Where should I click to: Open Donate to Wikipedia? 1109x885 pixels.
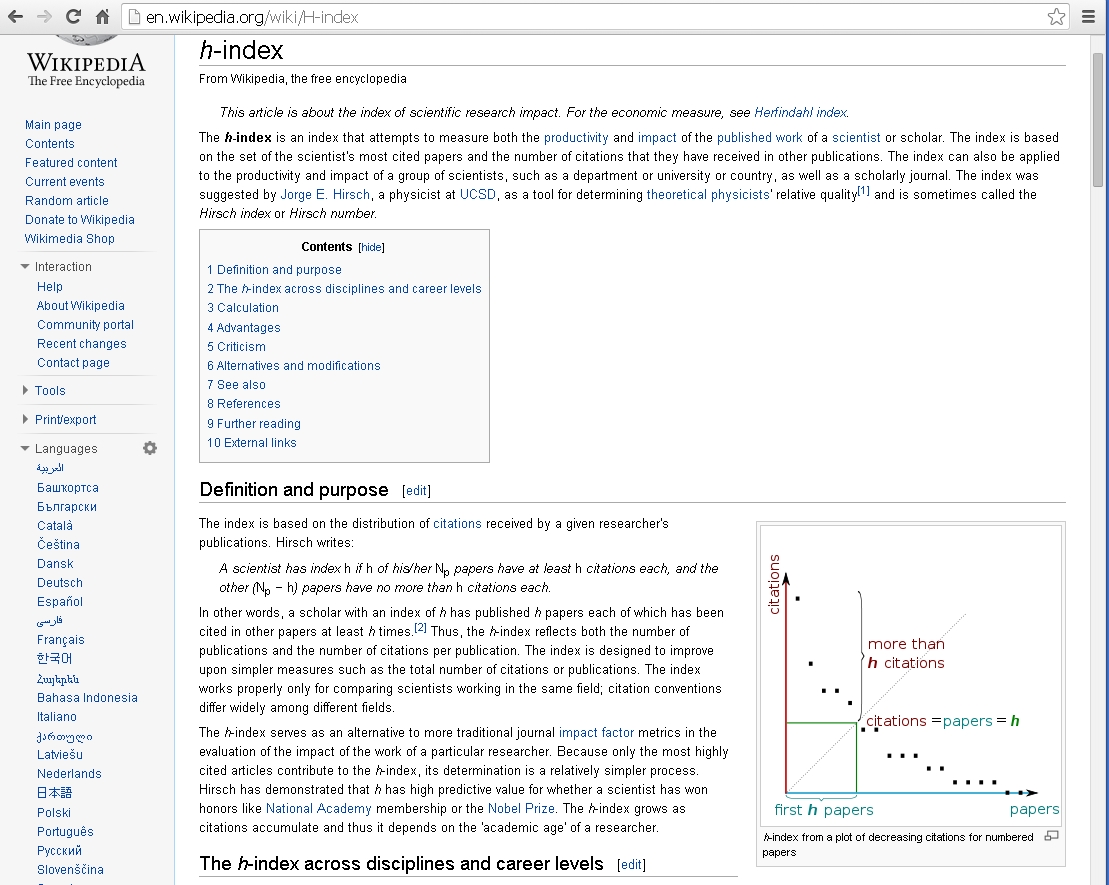click(79, 220)
